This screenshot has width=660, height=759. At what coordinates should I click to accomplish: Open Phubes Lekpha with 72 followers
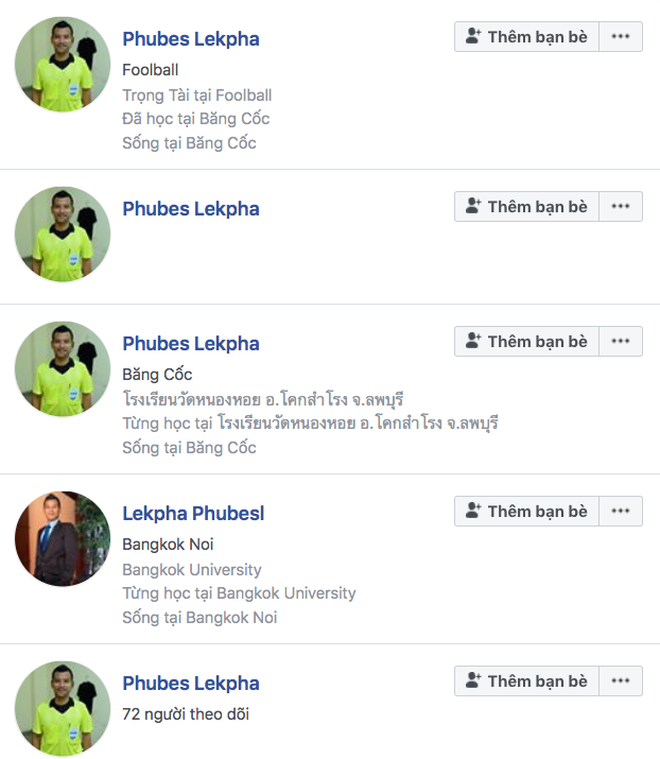pos(190,683)
